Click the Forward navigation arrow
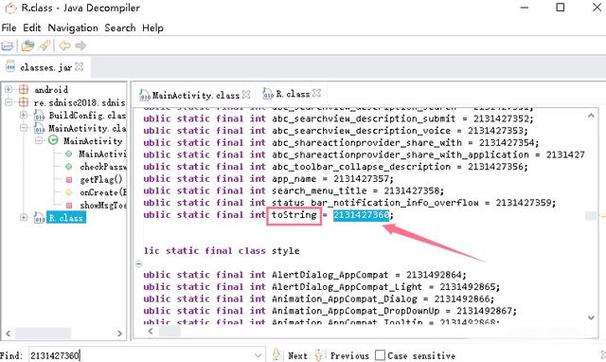Image resolution: width=606 pixels, height=362 pixels. [80, 46]
